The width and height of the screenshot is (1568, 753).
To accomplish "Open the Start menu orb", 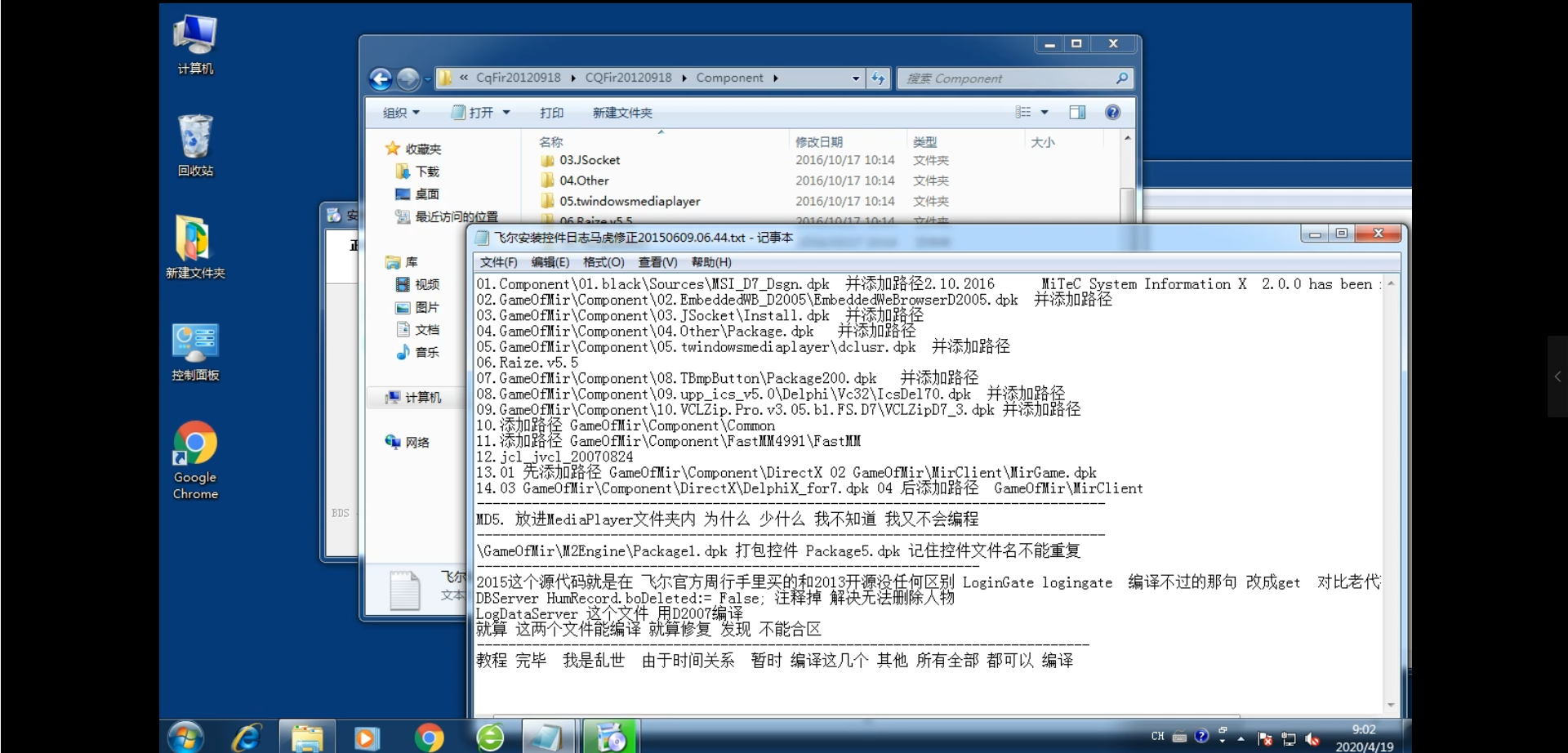I will (185, 737).
